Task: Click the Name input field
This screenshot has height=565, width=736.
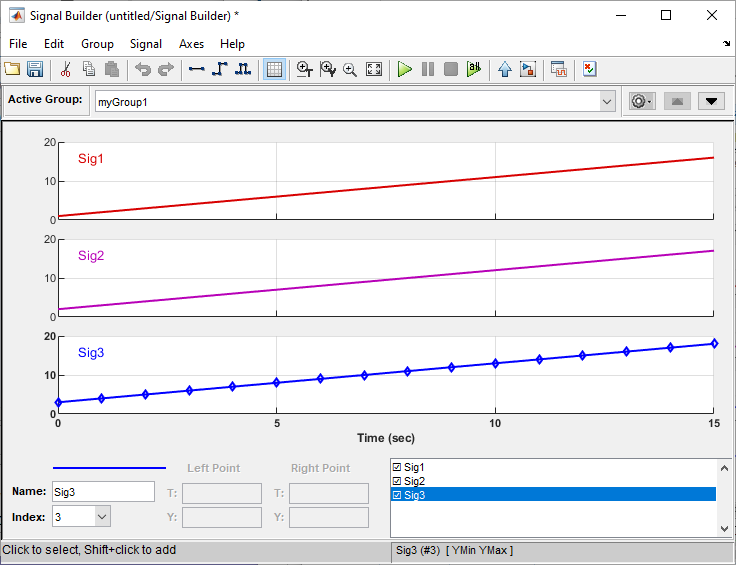Action: click(x=103, y=491)
